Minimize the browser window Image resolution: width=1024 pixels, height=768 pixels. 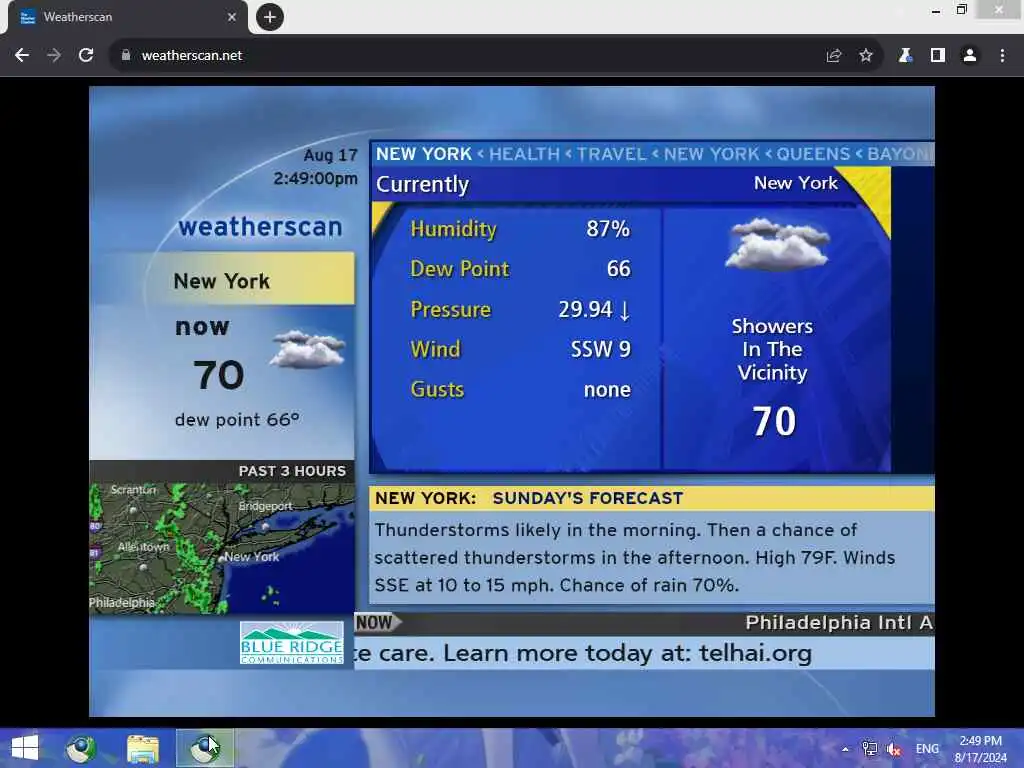[936, 10]
